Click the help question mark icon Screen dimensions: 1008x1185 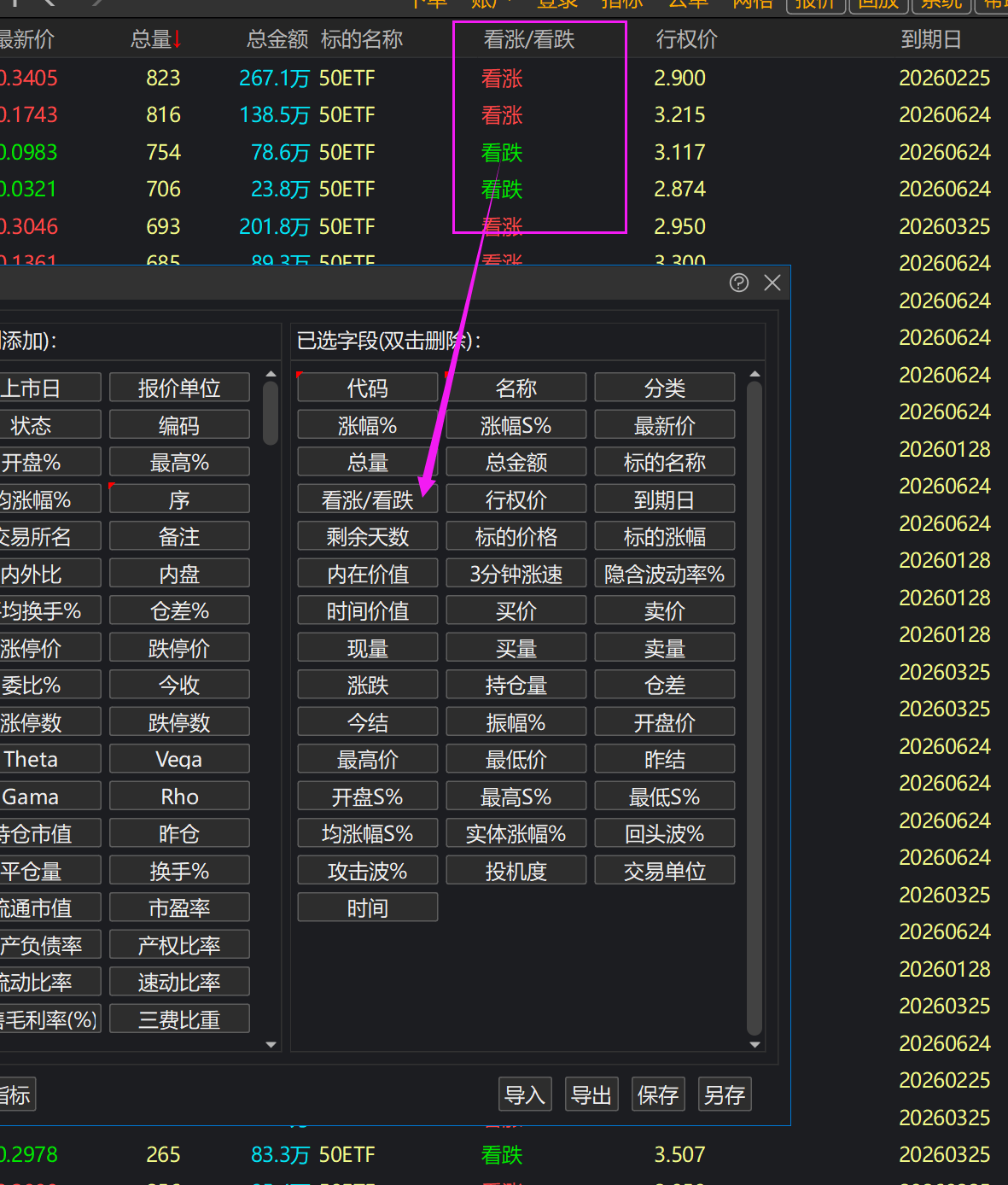[x=739, y=283]
